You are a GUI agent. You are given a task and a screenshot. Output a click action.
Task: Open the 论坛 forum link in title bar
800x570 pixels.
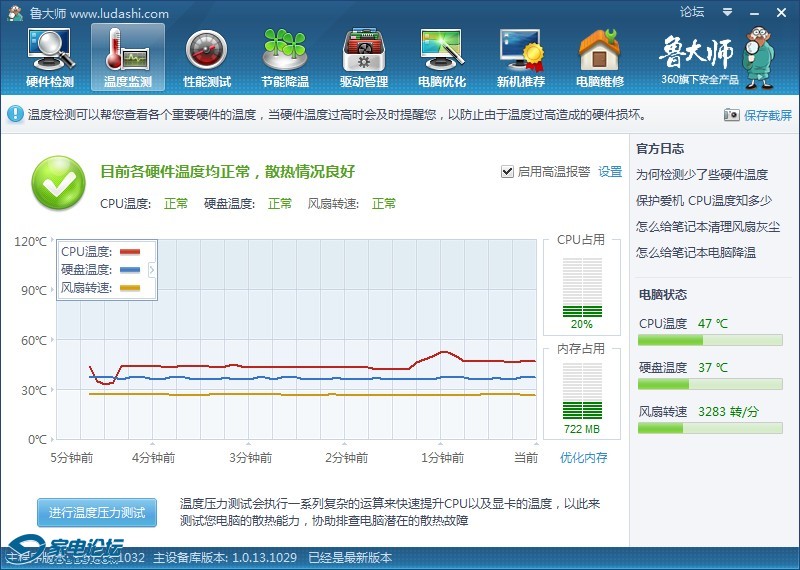point(692,12)
